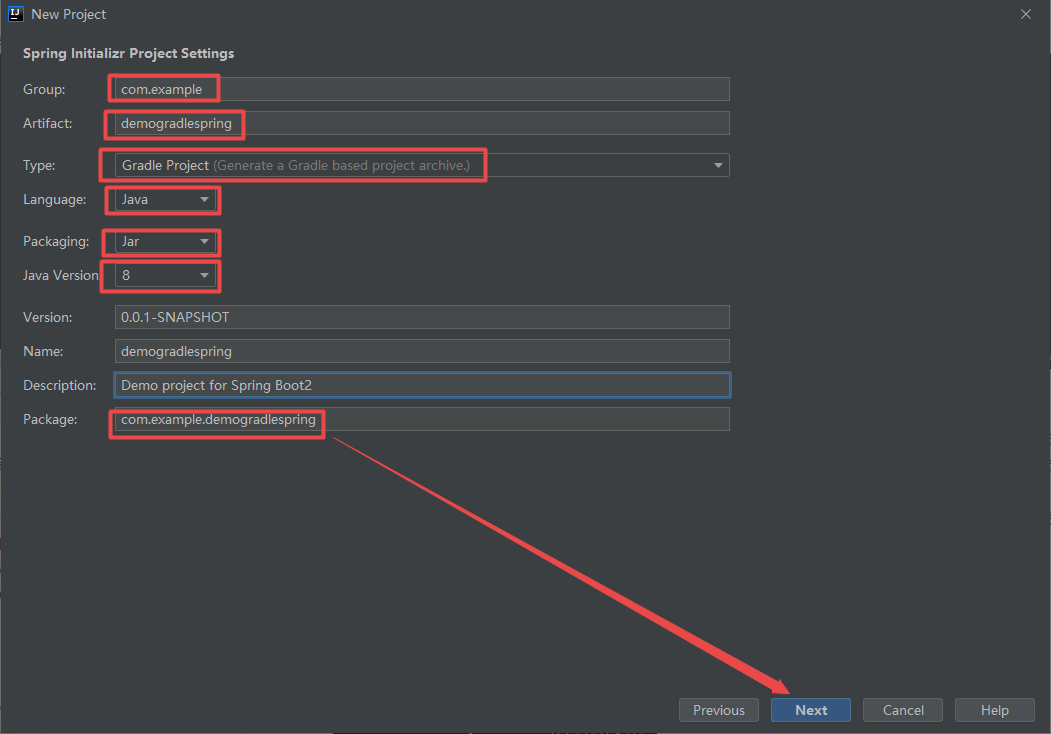Click the Description label
The width and height of the screenshot is (1051, 734).
pyautogui.click(x=60, y=385)
